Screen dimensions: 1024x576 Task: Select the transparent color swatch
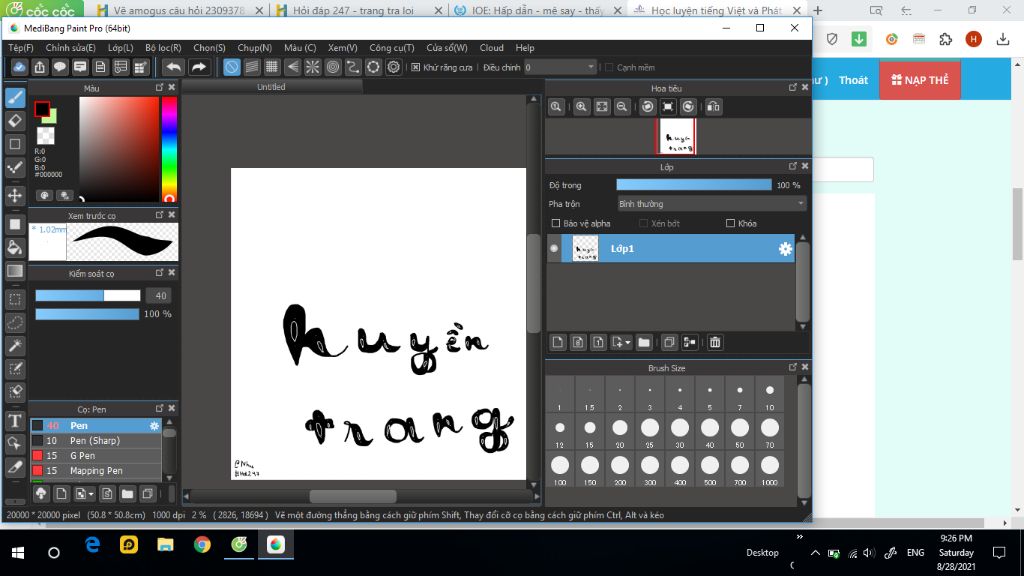click(46, 135)
